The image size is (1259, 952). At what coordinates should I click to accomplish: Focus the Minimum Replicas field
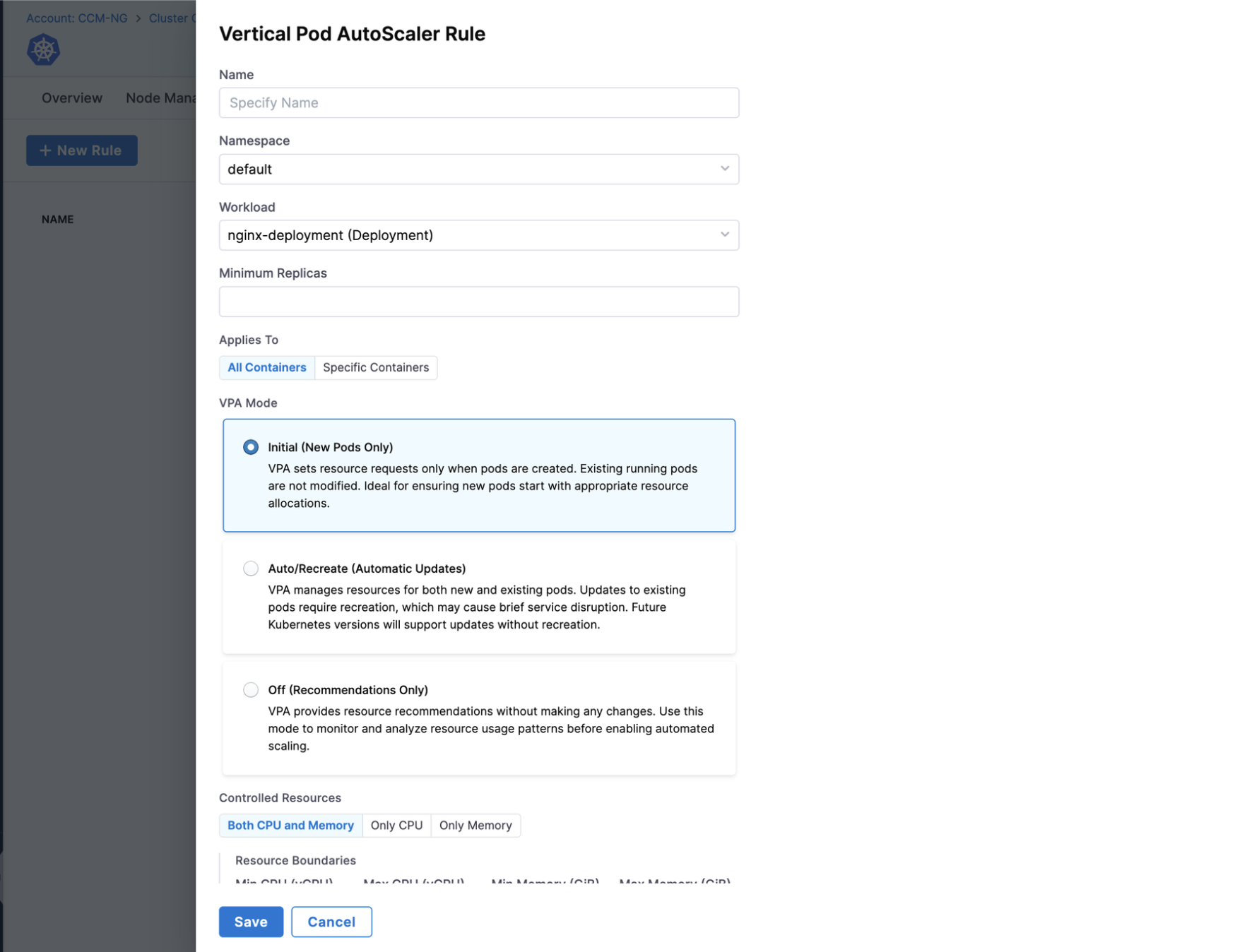click(478, 302)
